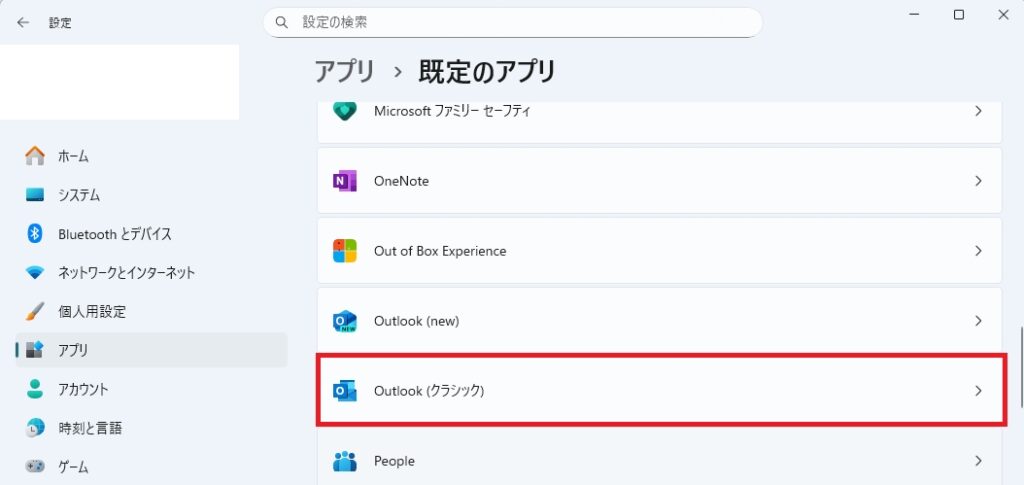Image resolution: width=1024 pixels, height=485 pixels.
Task: Click the OneNote app icon
Action: coord(344,181)
